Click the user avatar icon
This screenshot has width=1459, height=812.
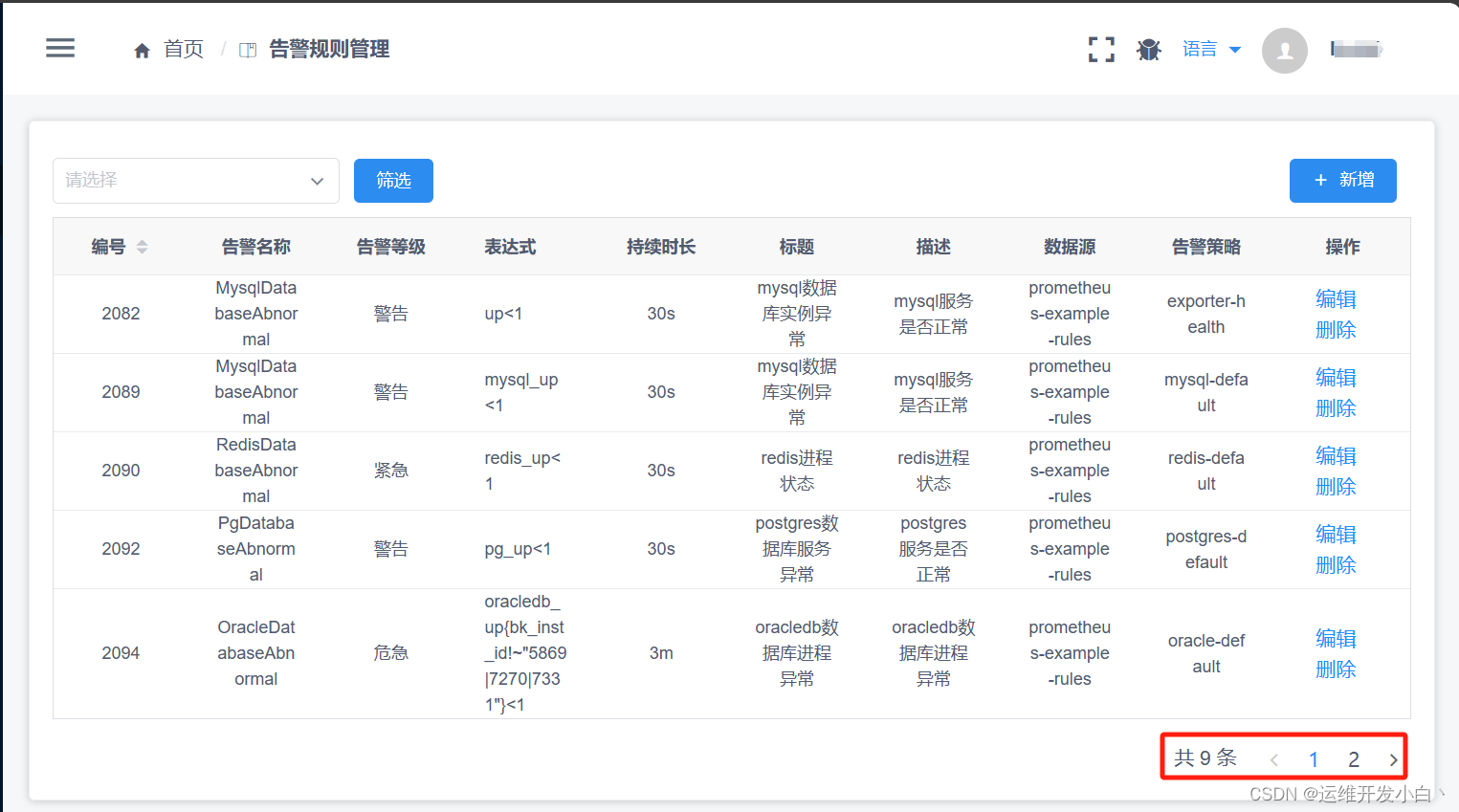point(1285,51)
